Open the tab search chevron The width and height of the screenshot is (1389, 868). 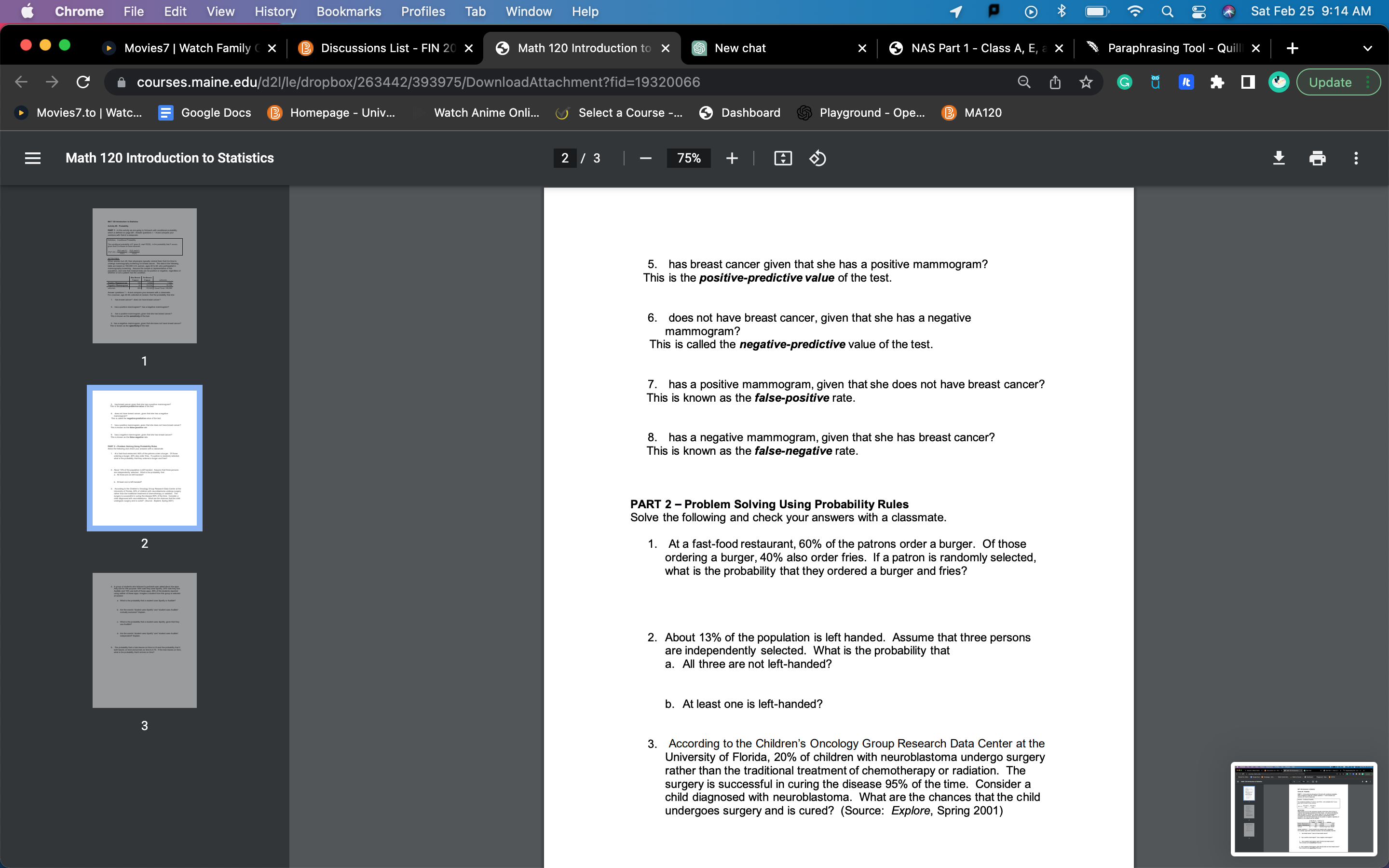(x=1368, y=48)
